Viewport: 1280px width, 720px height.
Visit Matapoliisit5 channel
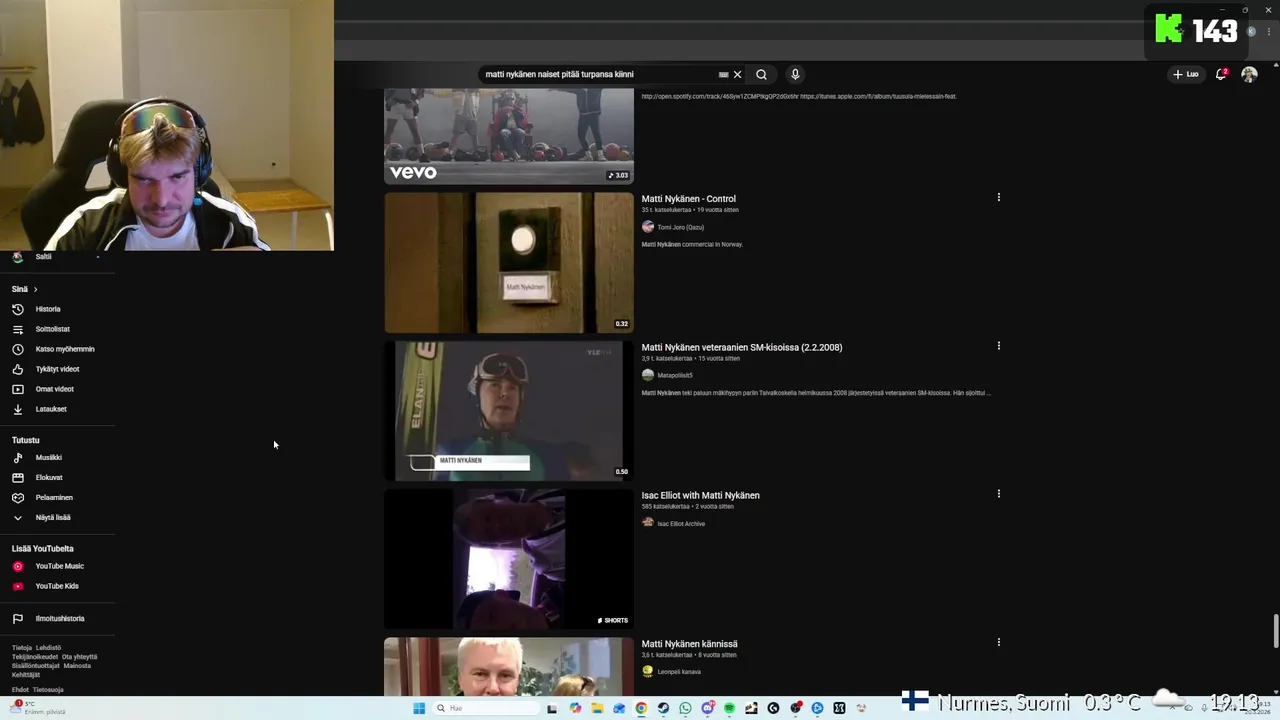[674, 375]
